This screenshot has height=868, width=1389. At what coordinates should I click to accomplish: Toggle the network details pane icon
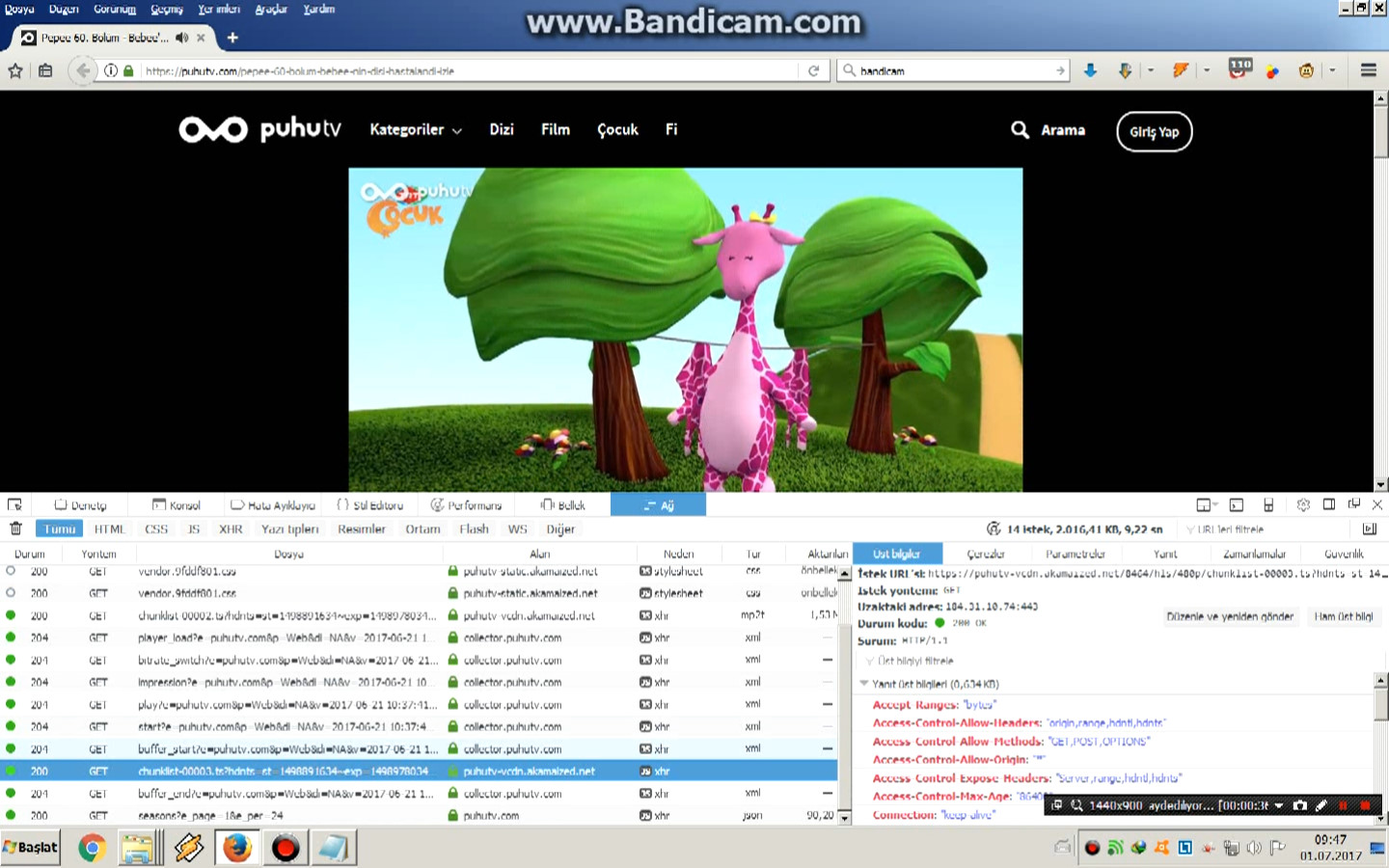pyautogui.click(x=1369, y=529)
